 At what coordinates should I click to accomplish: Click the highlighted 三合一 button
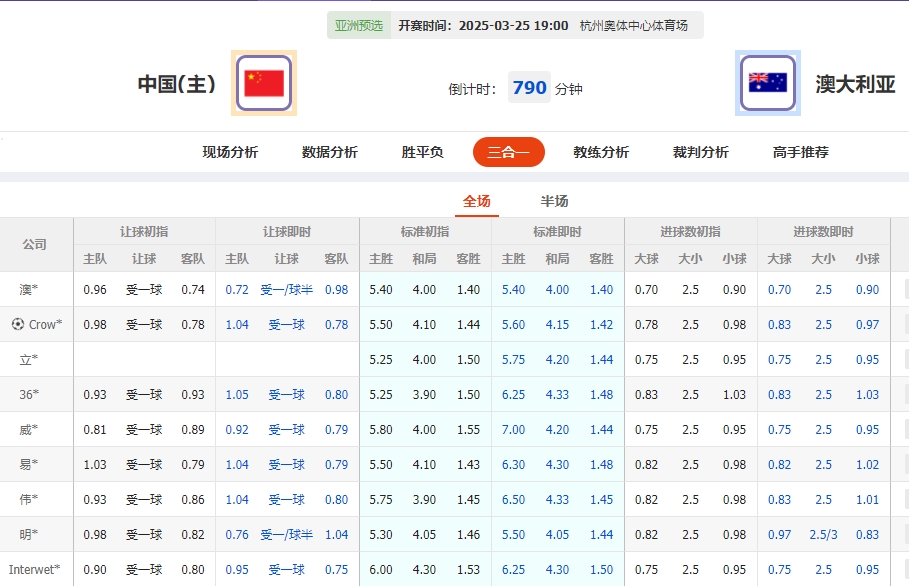click(x=508, y=152)
